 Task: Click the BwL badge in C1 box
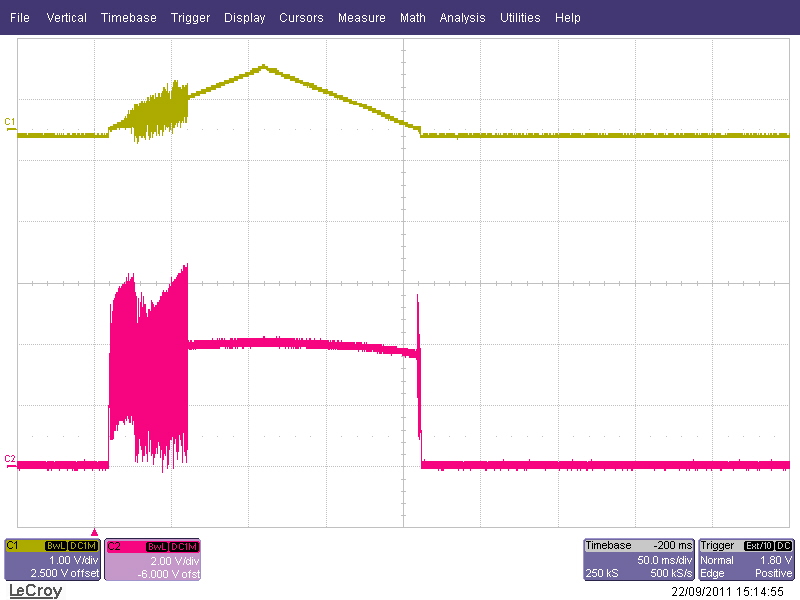(x=56, y=546)
